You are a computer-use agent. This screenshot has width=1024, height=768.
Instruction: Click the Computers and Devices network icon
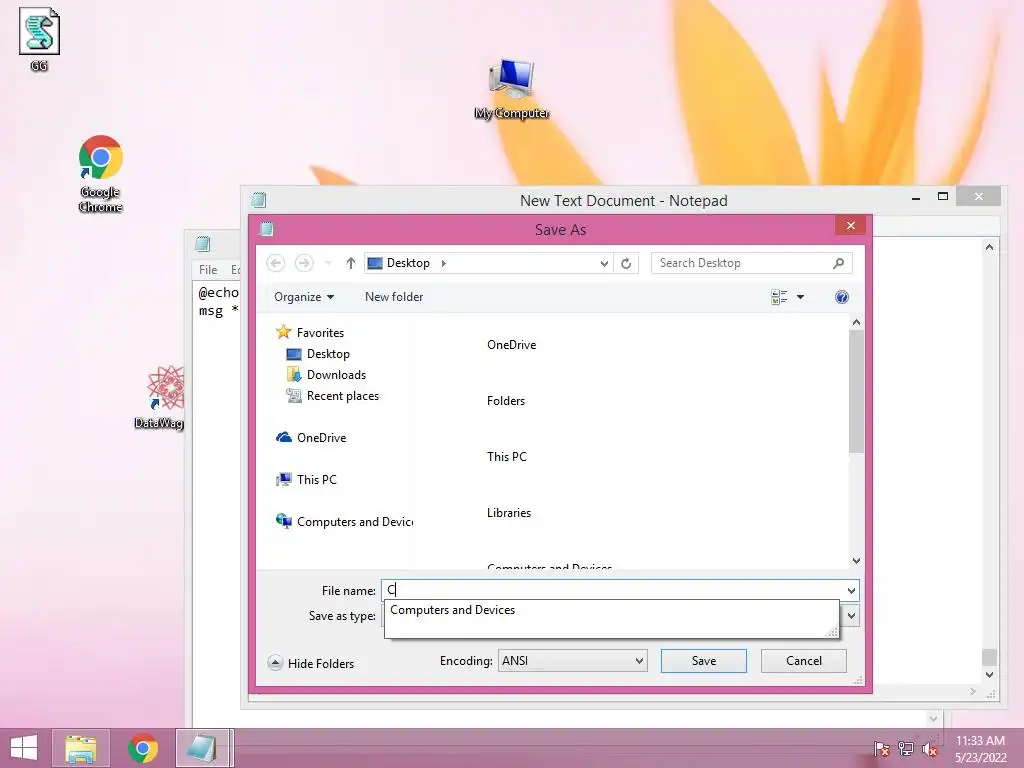pyautogui.click(x=283, y=521)
